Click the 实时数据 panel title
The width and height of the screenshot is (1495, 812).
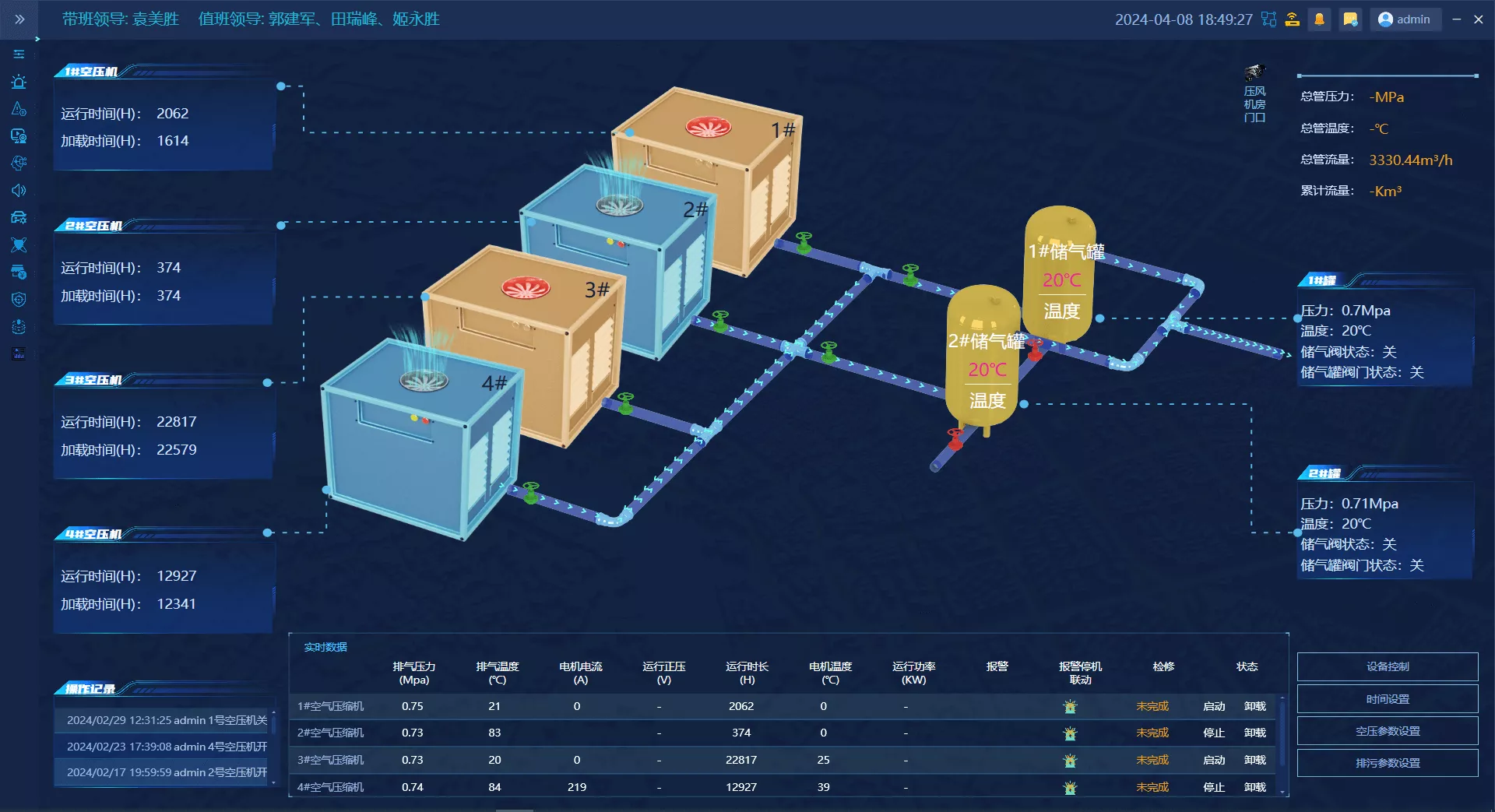(x=325, y=647)
